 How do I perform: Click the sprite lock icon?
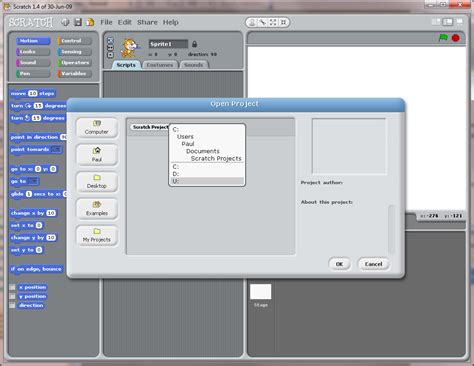(194, 44)
